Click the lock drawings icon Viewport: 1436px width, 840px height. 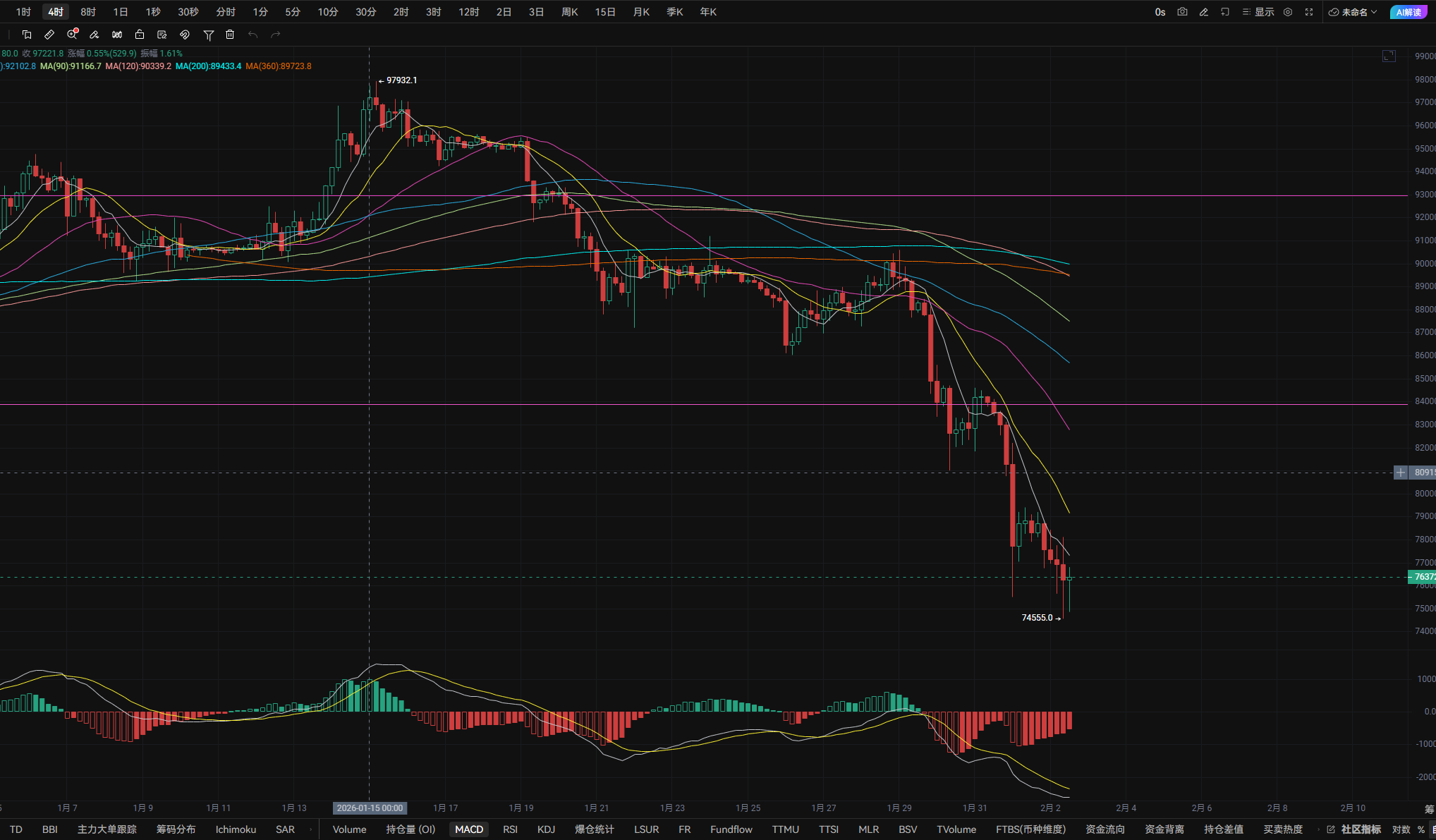pyautogui.click(x=140, y=35)
